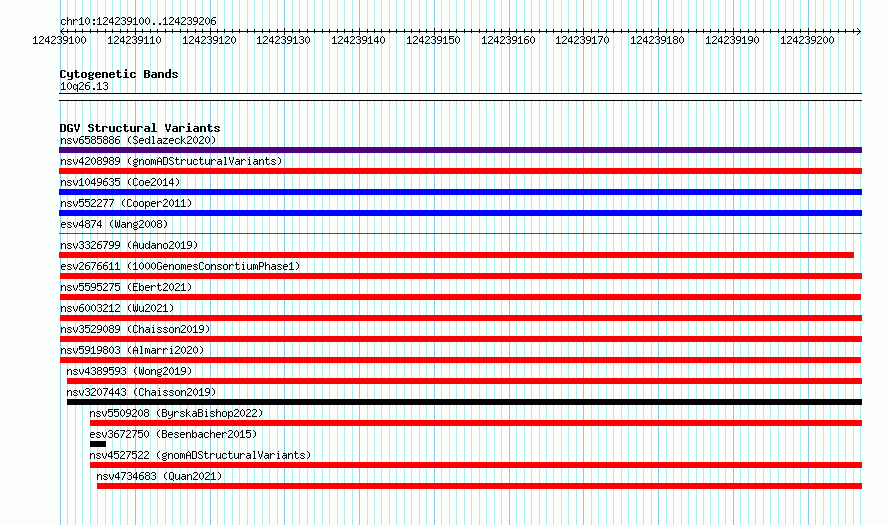Select nsv4734683 (Quan2021) label
Image resolution: width=890 pixels, height=525 pixels.
159,476
